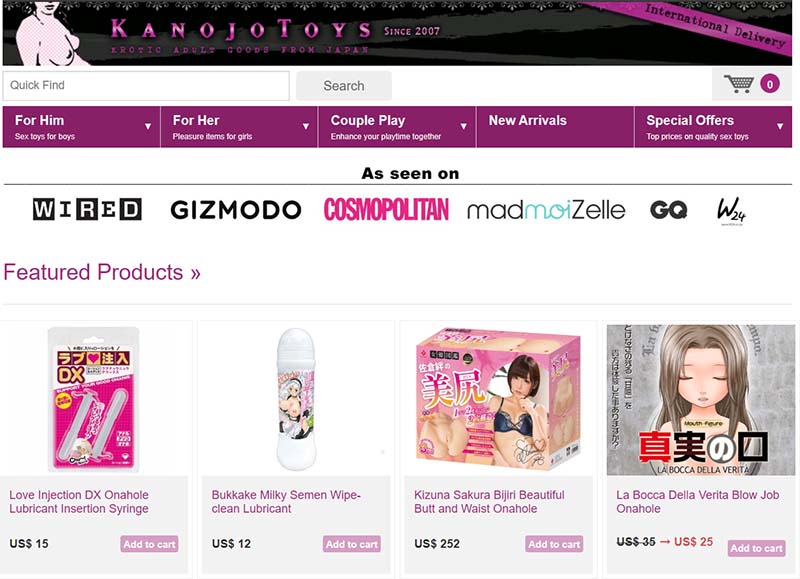Open the La Bocca Della Verita thumbnail
Image resolution: width=800 pixels, height=579 pixels.
[701, 399]
